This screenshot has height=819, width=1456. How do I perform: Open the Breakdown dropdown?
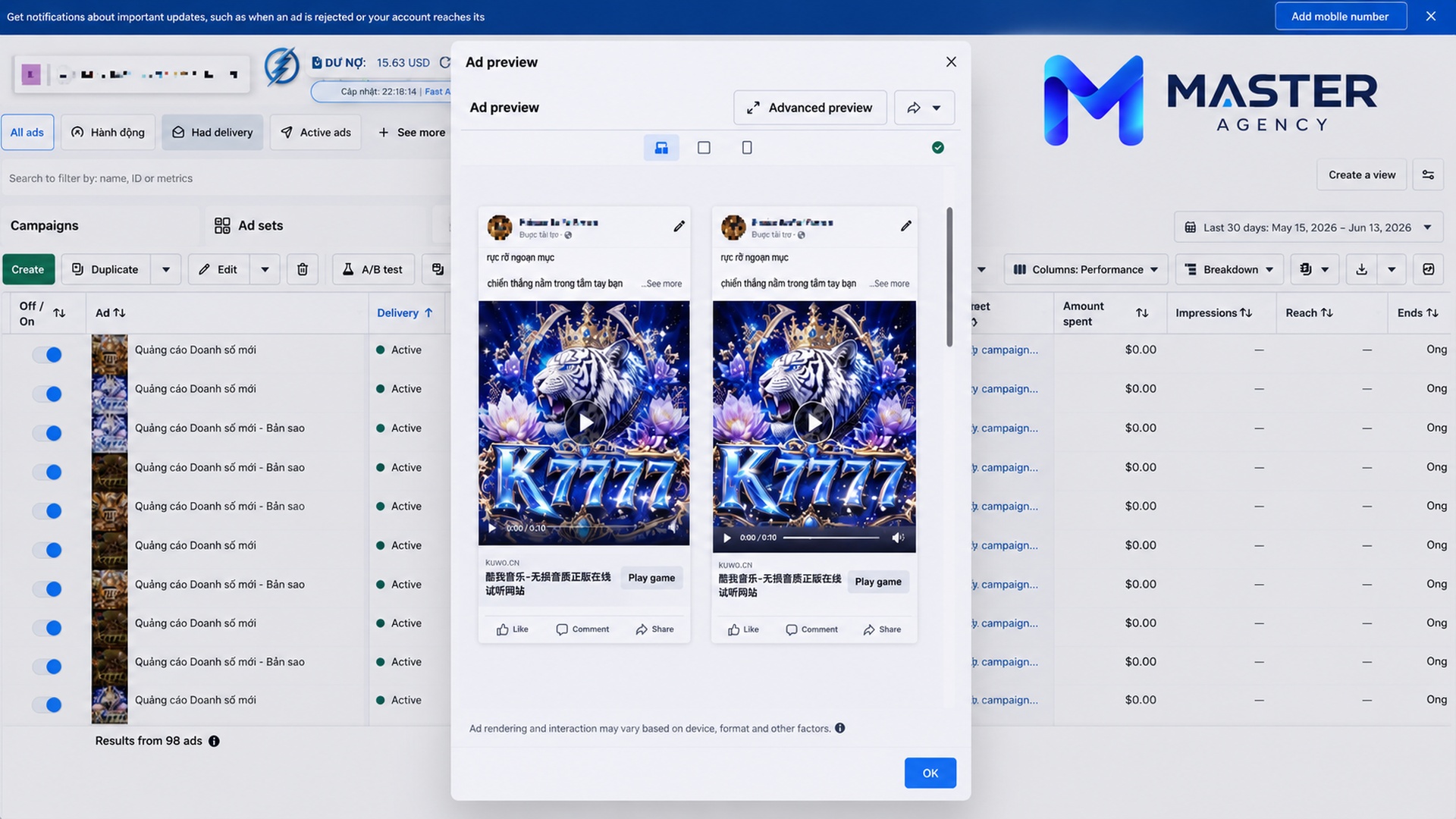(x=1229, y=269)
